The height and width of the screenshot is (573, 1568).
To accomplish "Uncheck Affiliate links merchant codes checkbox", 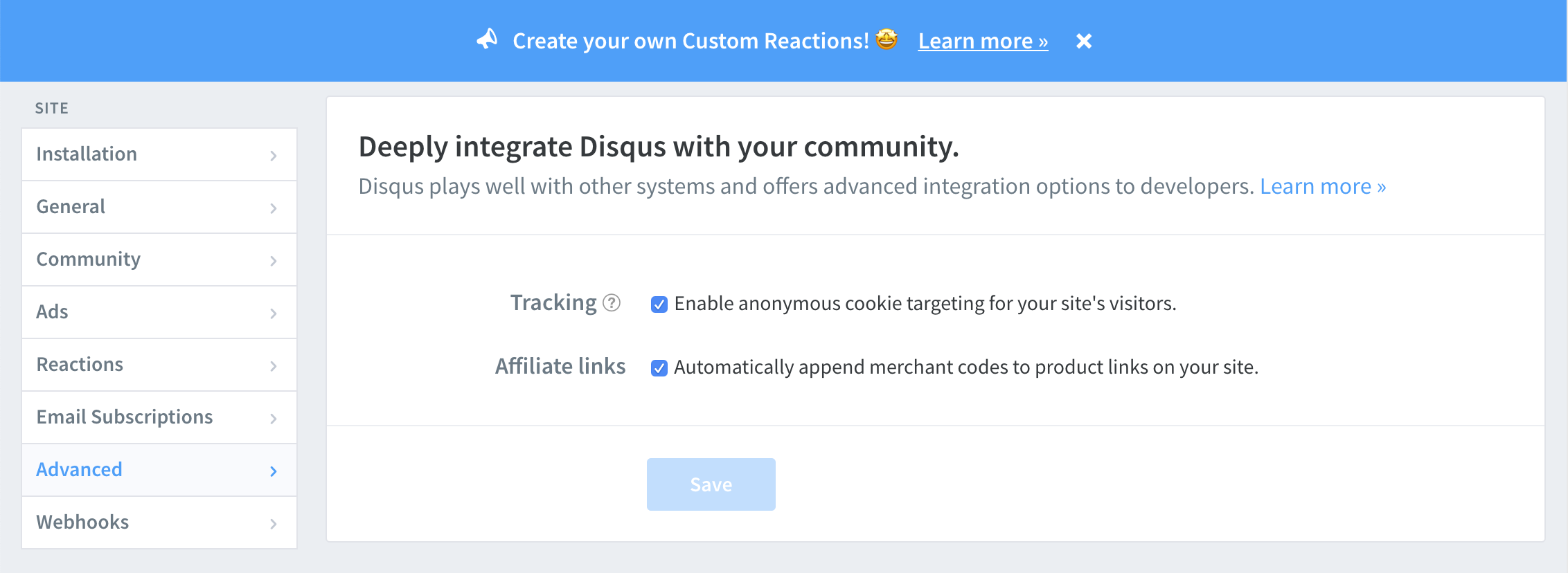I will click(659, 368).
